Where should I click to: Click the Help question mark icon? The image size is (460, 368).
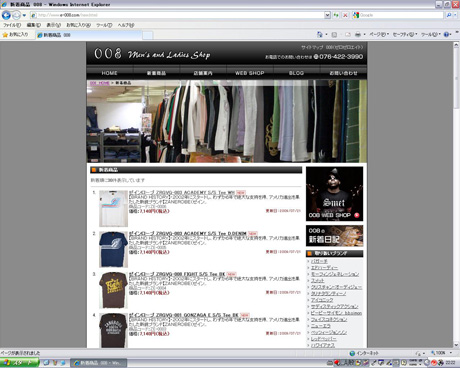(446, 34)
